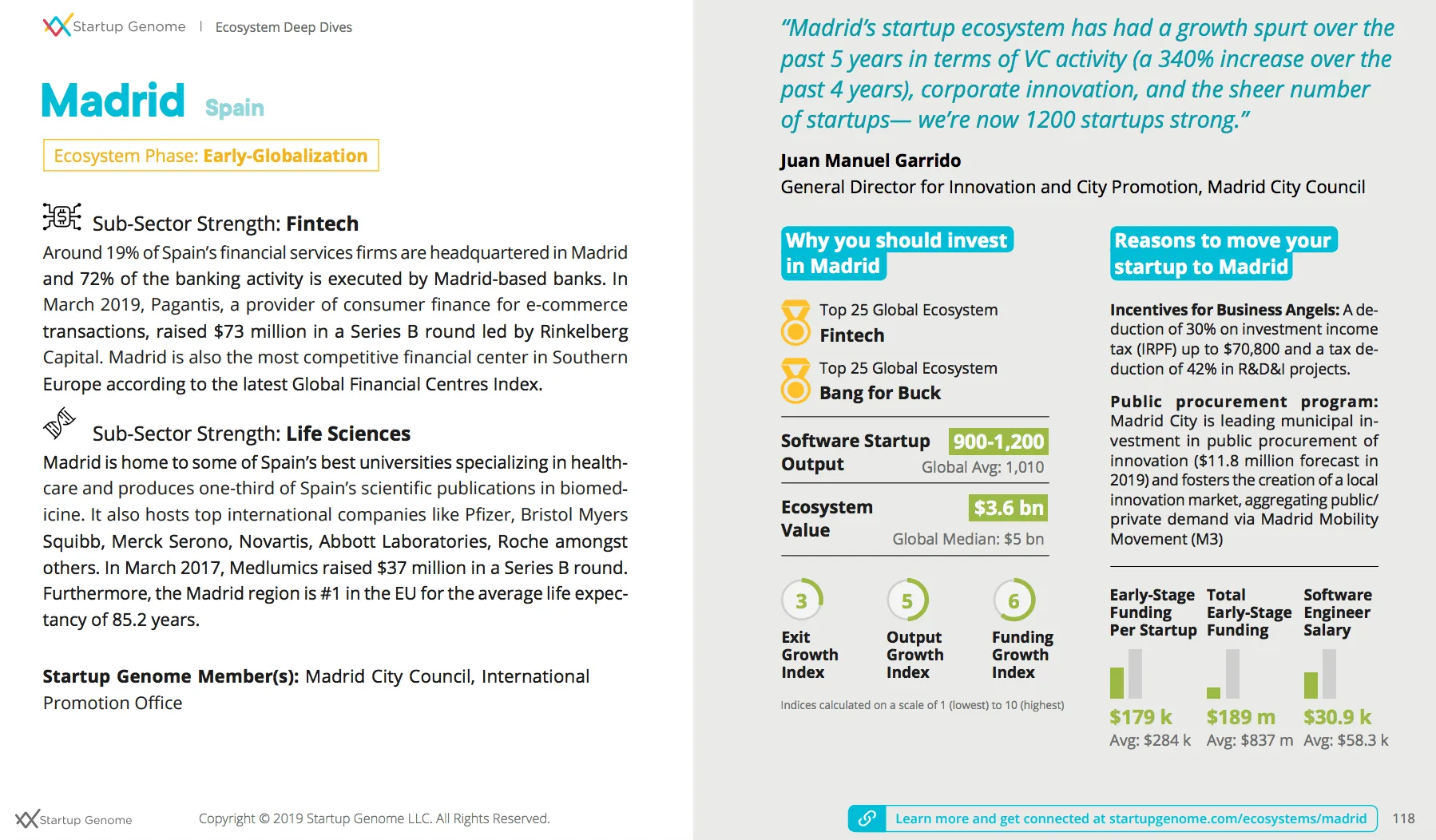Click the blue chain link icon
1436x840 pixels.
[x=867, y=818]
